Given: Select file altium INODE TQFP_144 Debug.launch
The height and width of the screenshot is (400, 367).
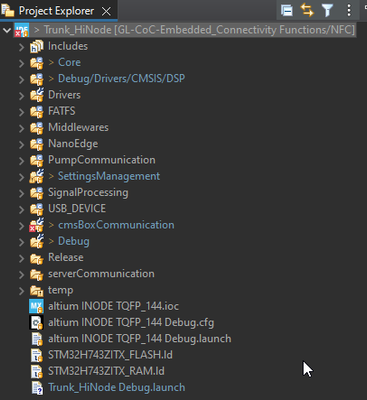Looking at the screenshot, I should 140,339.
